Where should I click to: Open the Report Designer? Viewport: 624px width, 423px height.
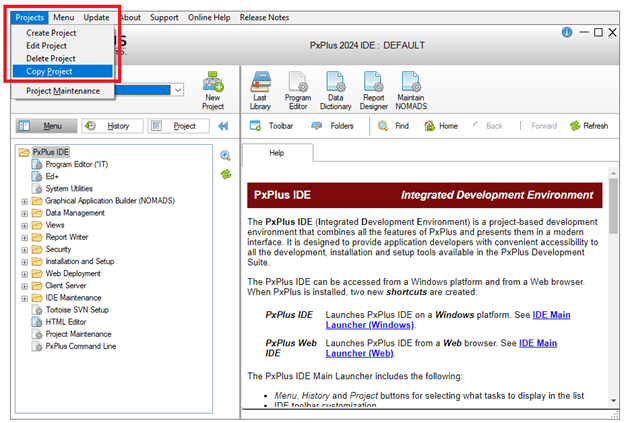pos(373,90)
